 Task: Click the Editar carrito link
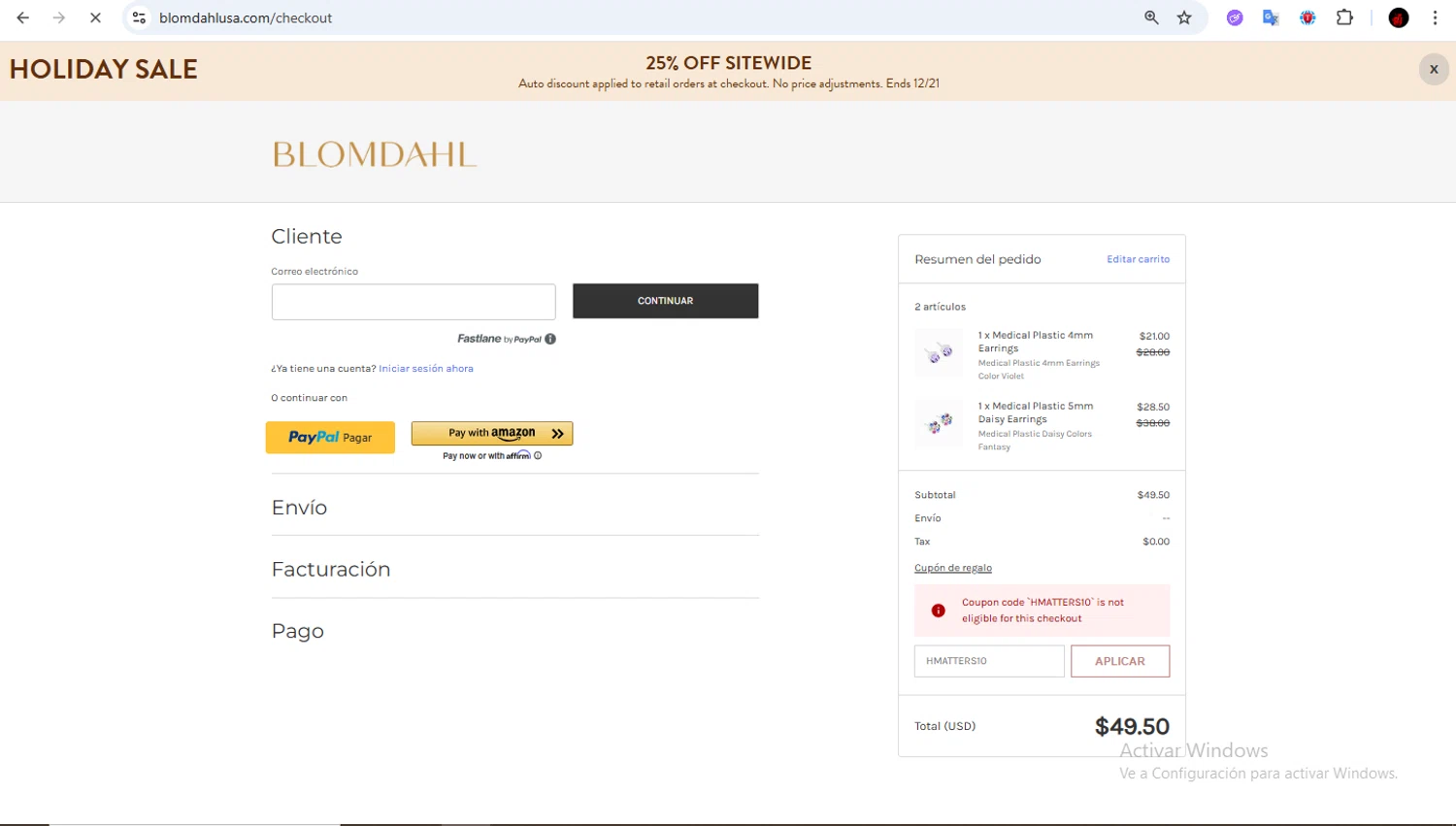click(x=1138, y=259)
